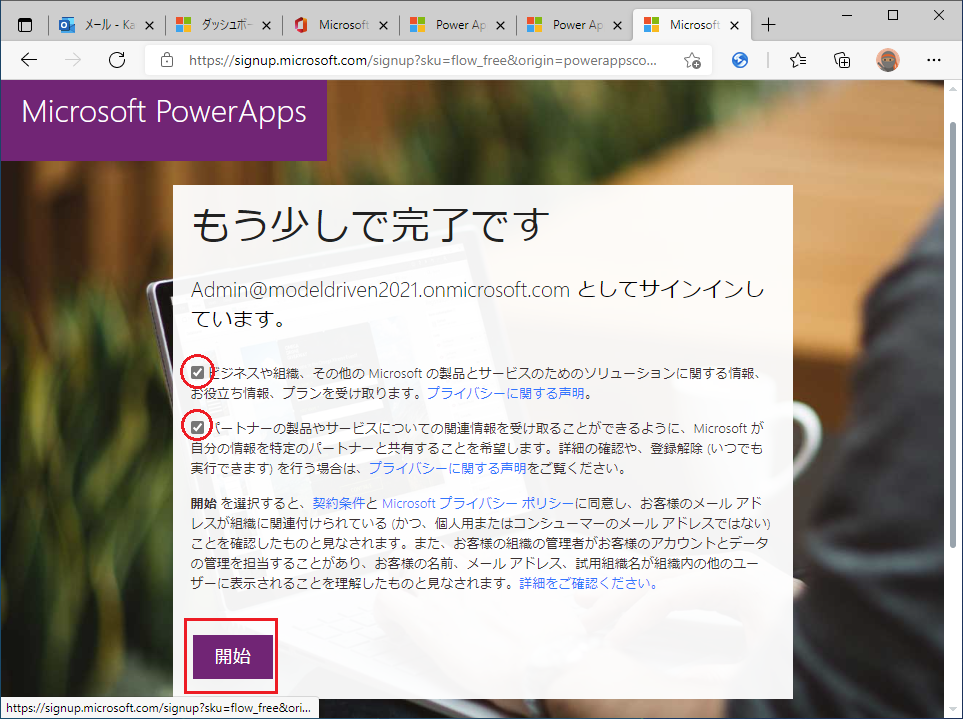Viewport: 963px width, 719px height.
Task: Open the tab actions menu icon
Action: [25, 25]
